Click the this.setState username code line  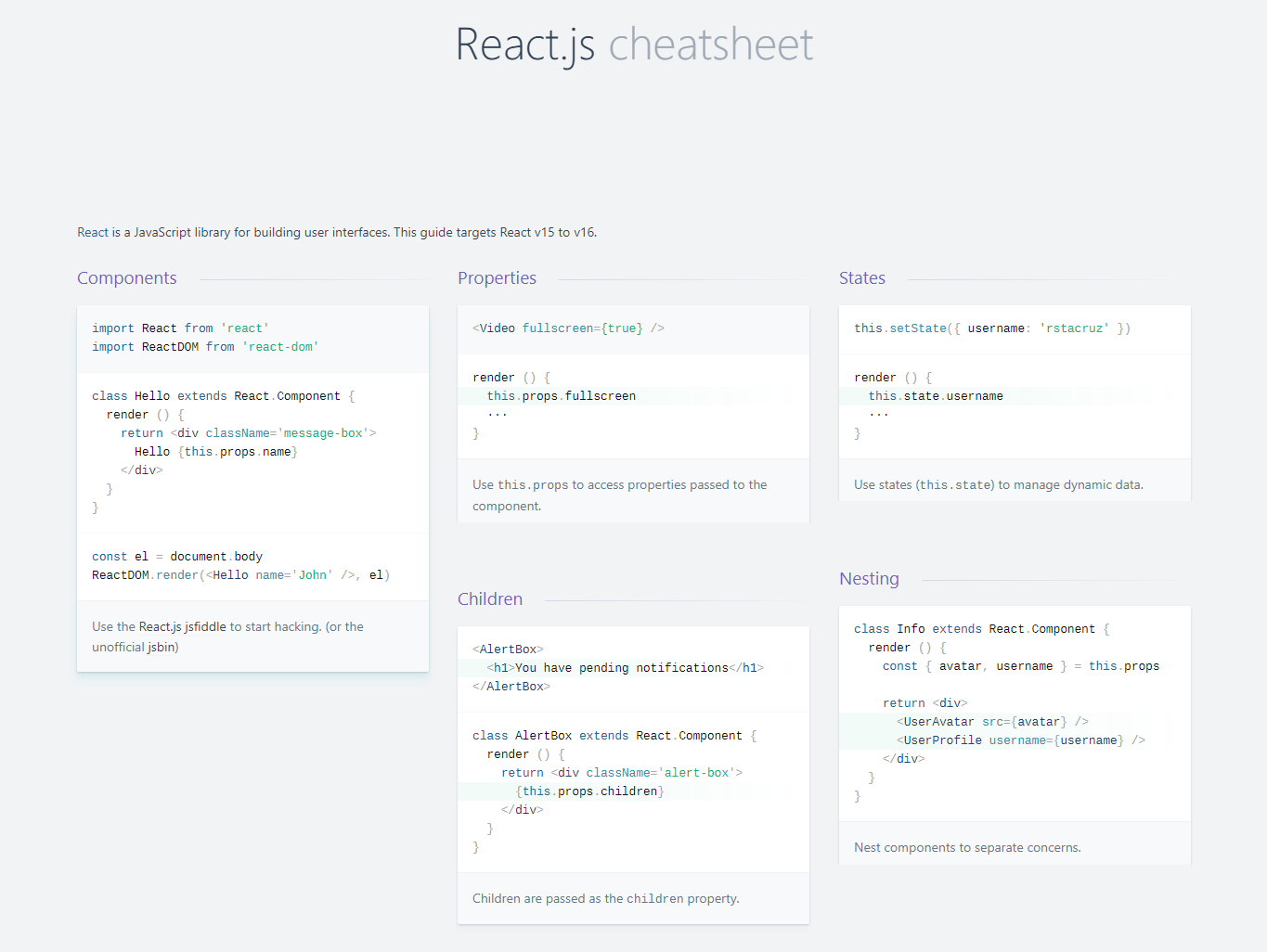tap(992, 328)
